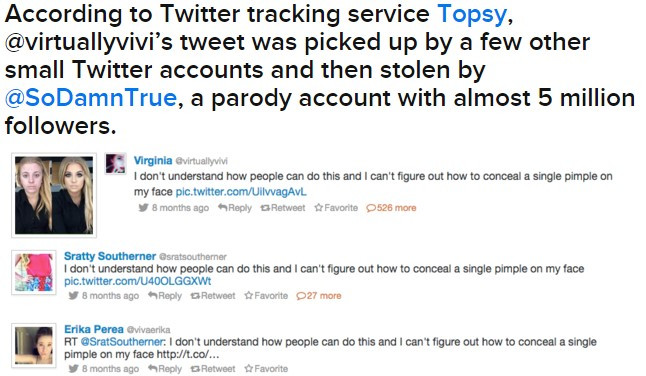Click Sratty Southerner's avatar image
Viewport: 646px width, 376px height.
pyautogui.click(x=34, y=272)
